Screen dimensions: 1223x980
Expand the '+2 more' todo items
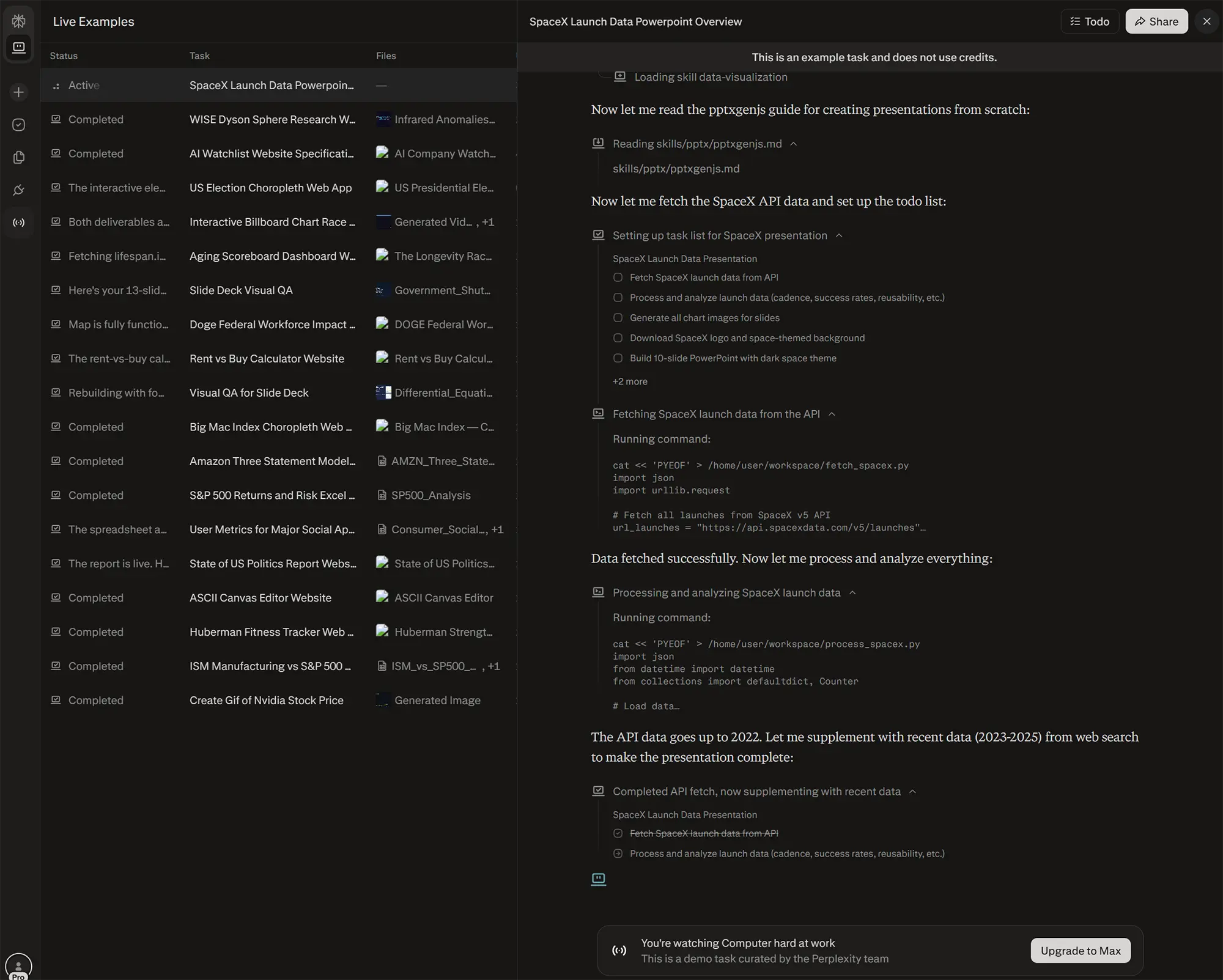(630, 381)
